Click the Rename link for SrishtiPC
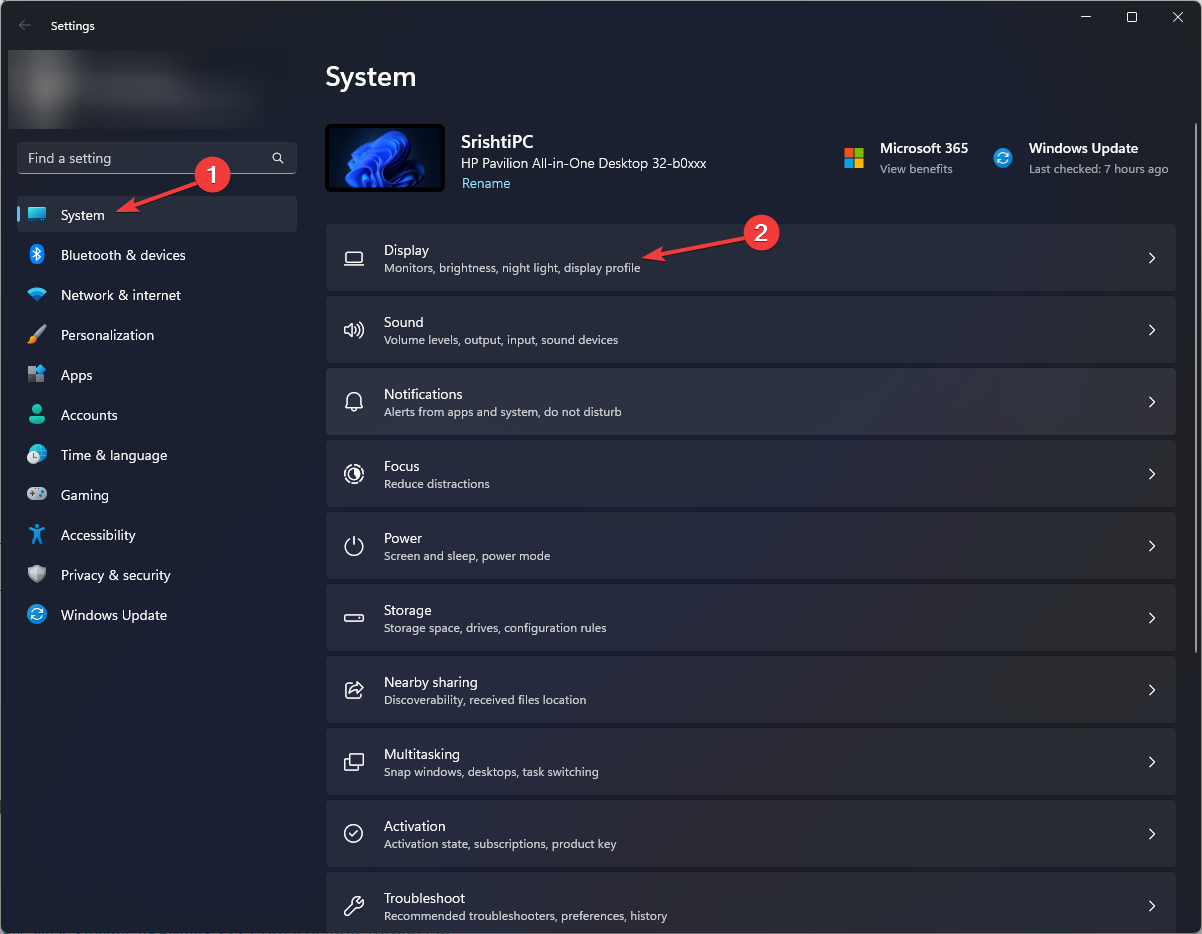 (486, 183)
